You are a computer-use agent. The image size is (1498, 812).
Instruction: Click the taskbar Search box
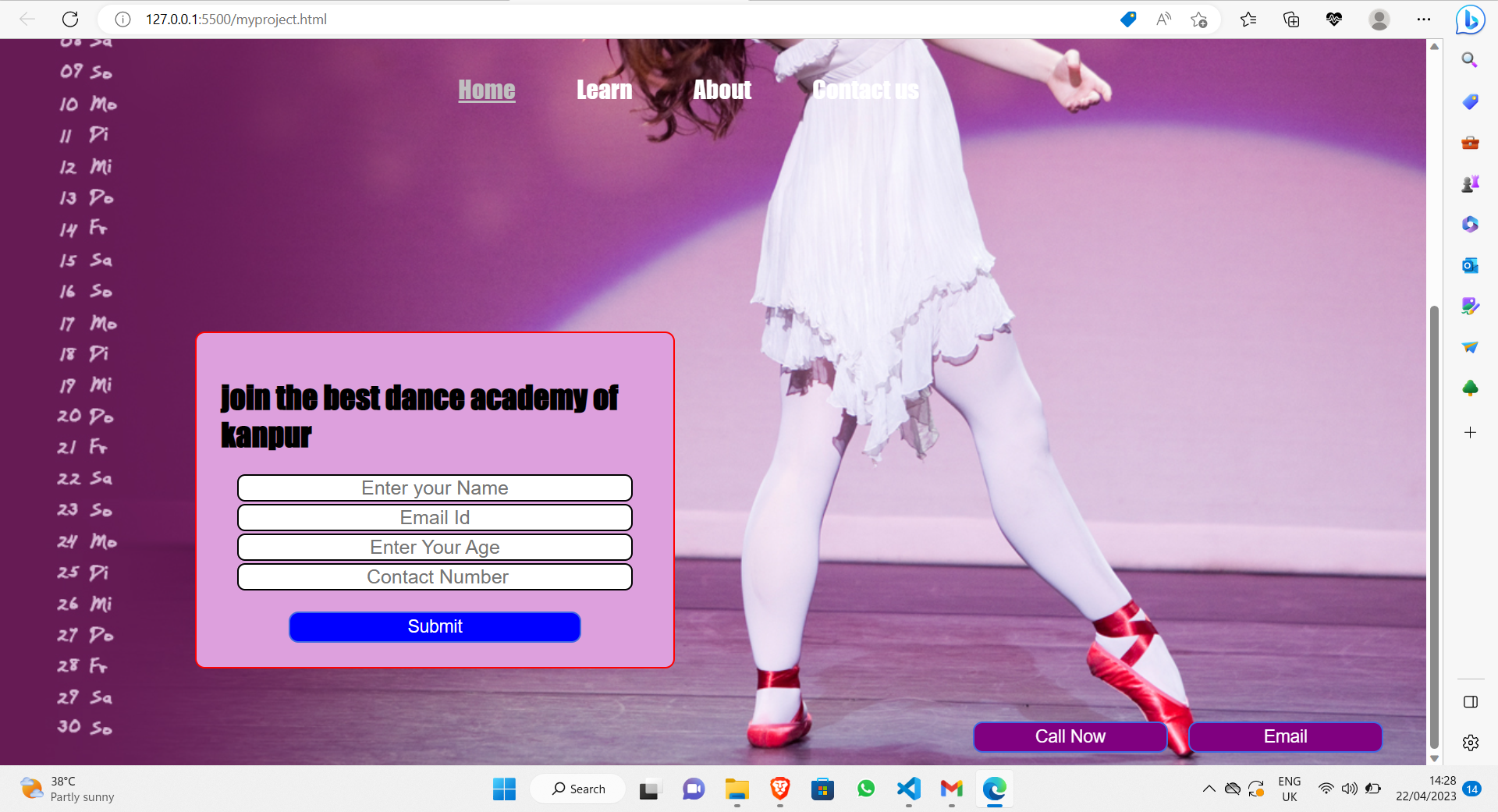pyautogui.click(x=578, y=789)
